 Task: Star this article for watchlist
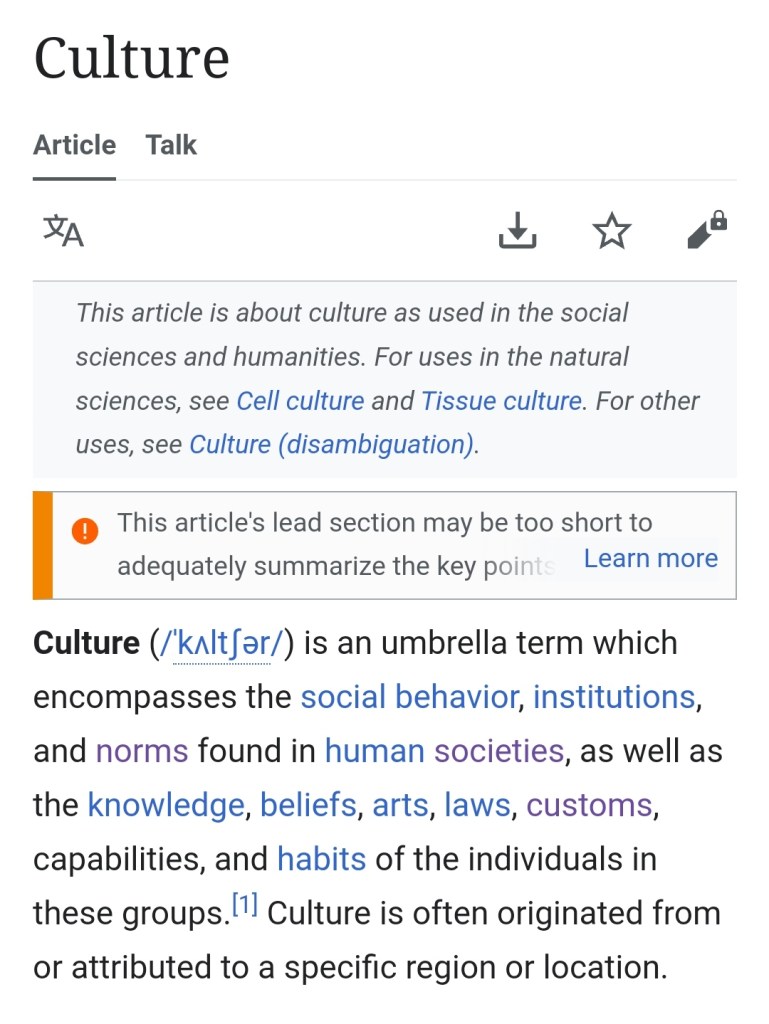[x=612, y=231]
